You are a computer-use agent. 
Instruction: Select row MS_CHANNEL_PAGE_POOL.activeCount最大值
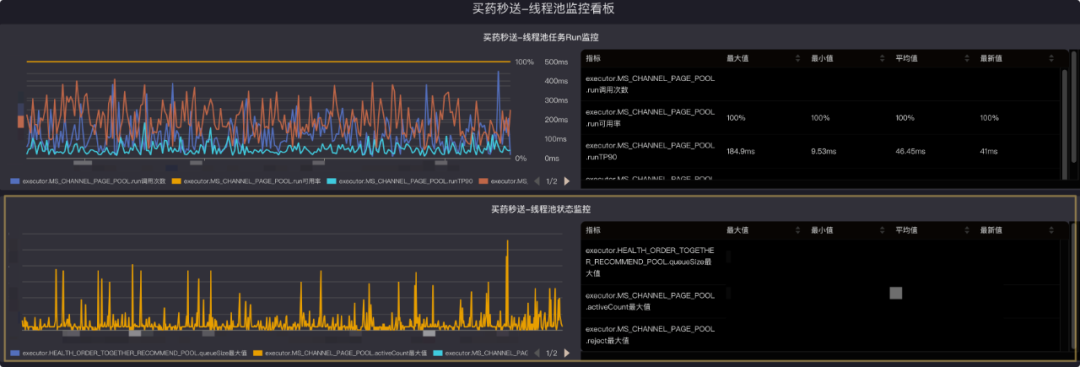click(820, 301)
